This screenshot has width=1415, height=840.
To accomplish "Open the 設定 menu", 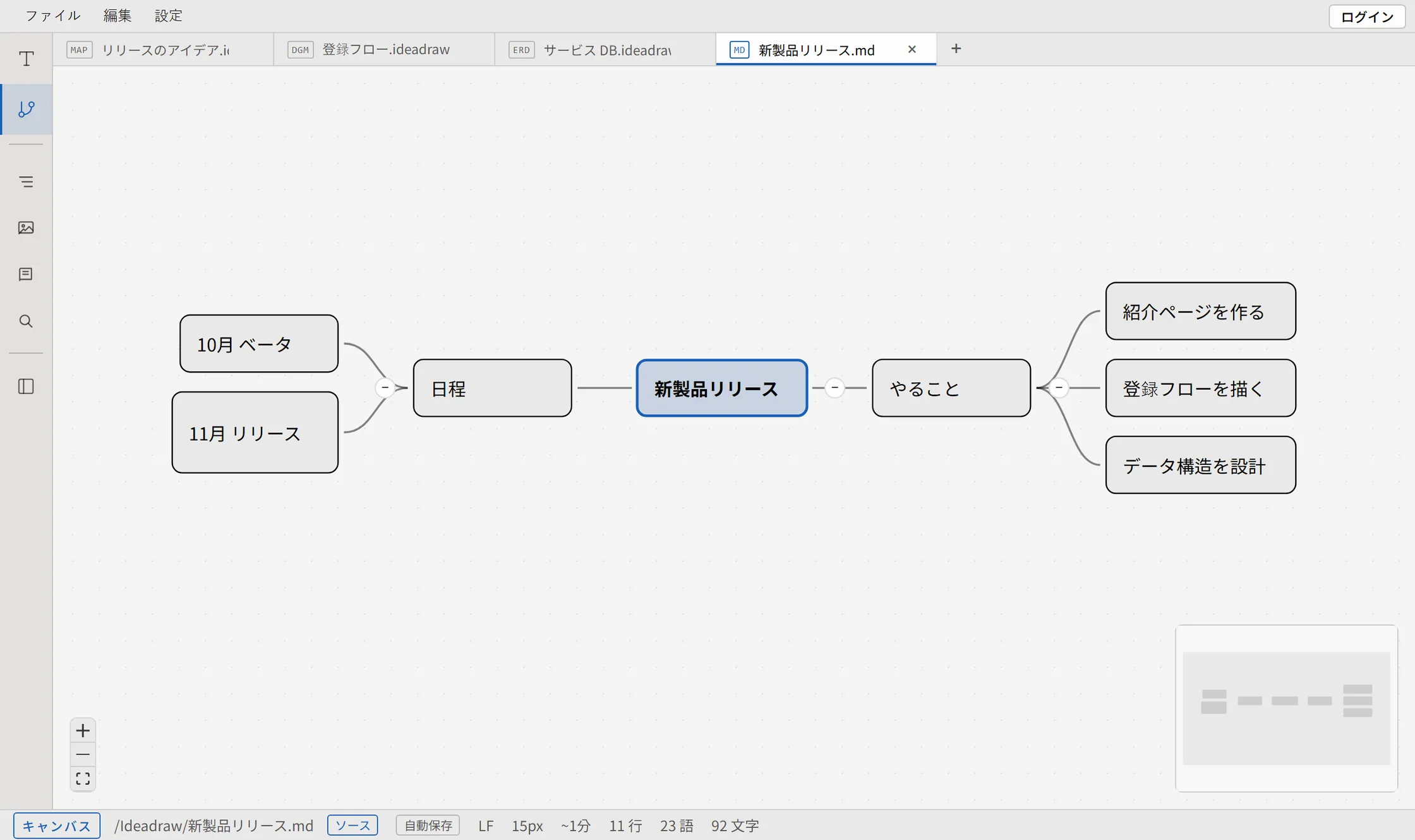I will [169, 16].
